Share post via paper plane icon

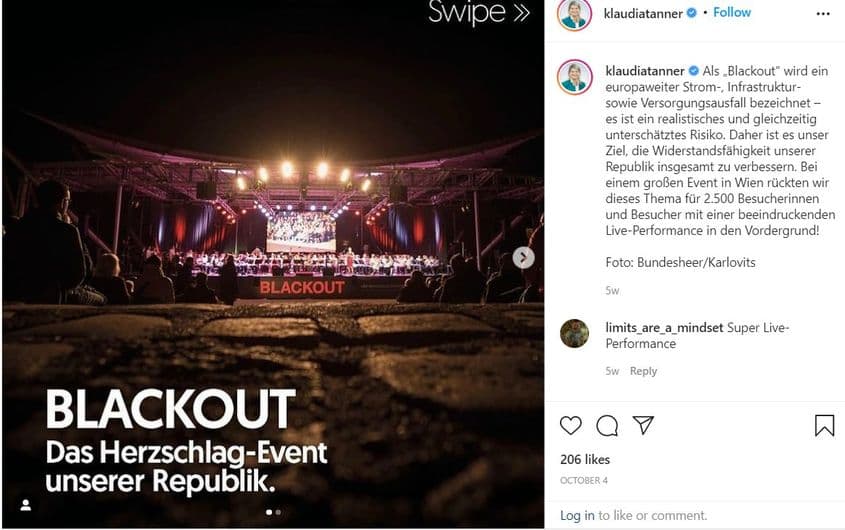coord(643,426)
